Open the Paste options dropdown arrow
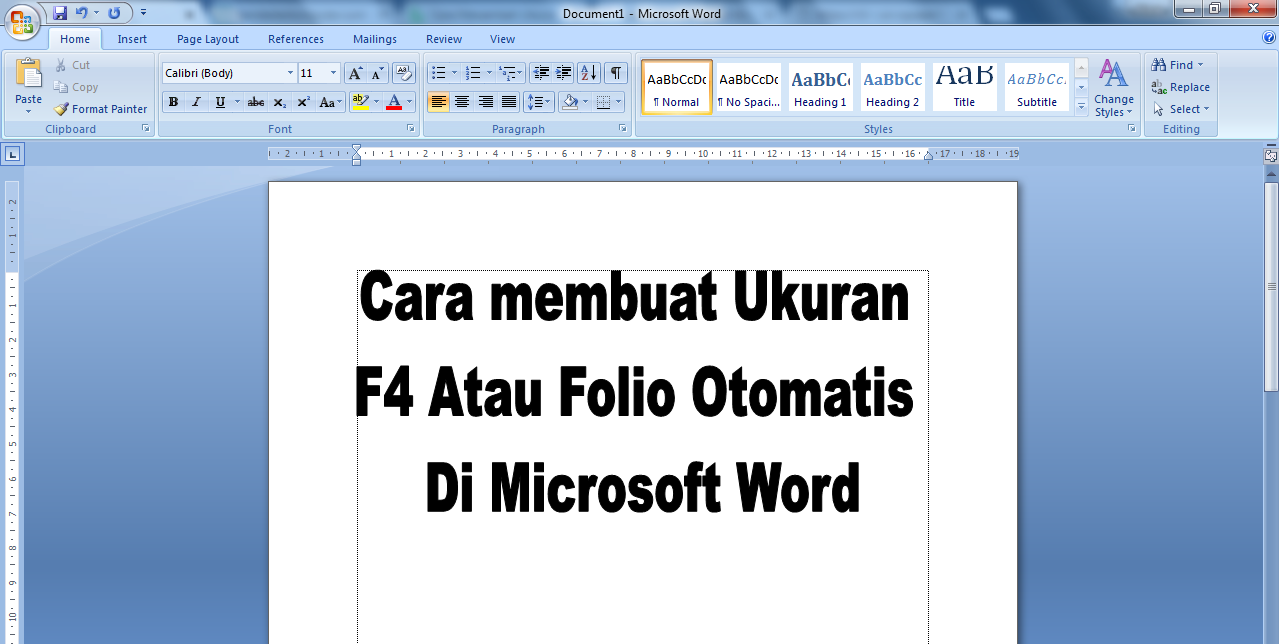This screenshot has height=644, width=1279. [x=29, y=111]
